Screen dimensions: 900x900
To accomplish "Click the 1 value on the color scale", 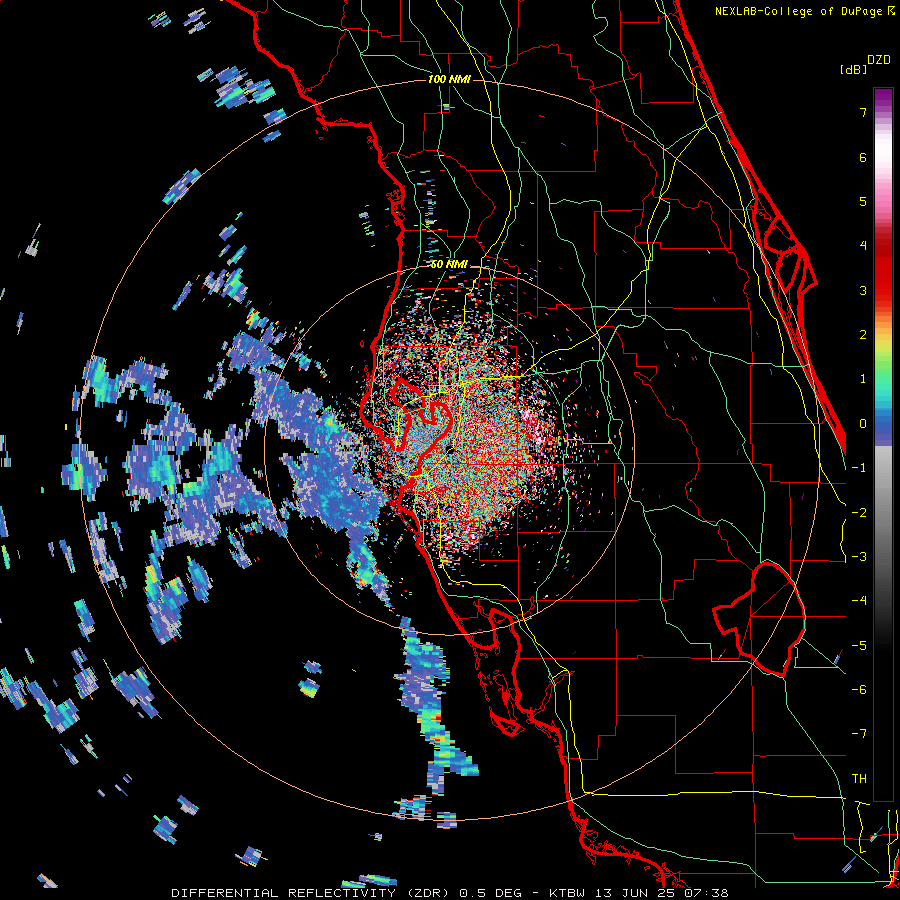I will pos(863,379).
